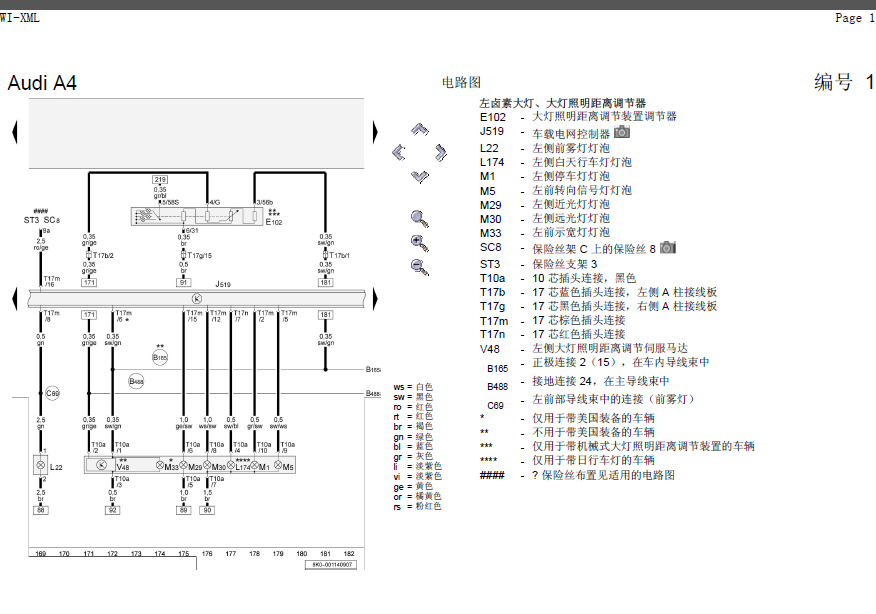
Task: Open the camera icon beside J519 entry
Action: [622, 132]
